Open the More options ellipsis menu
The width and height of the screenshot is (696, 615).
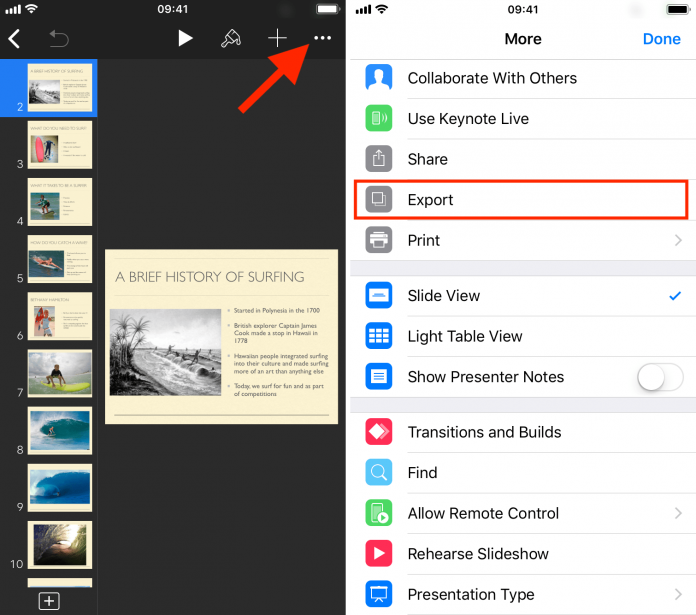click(x=322, y=39)
